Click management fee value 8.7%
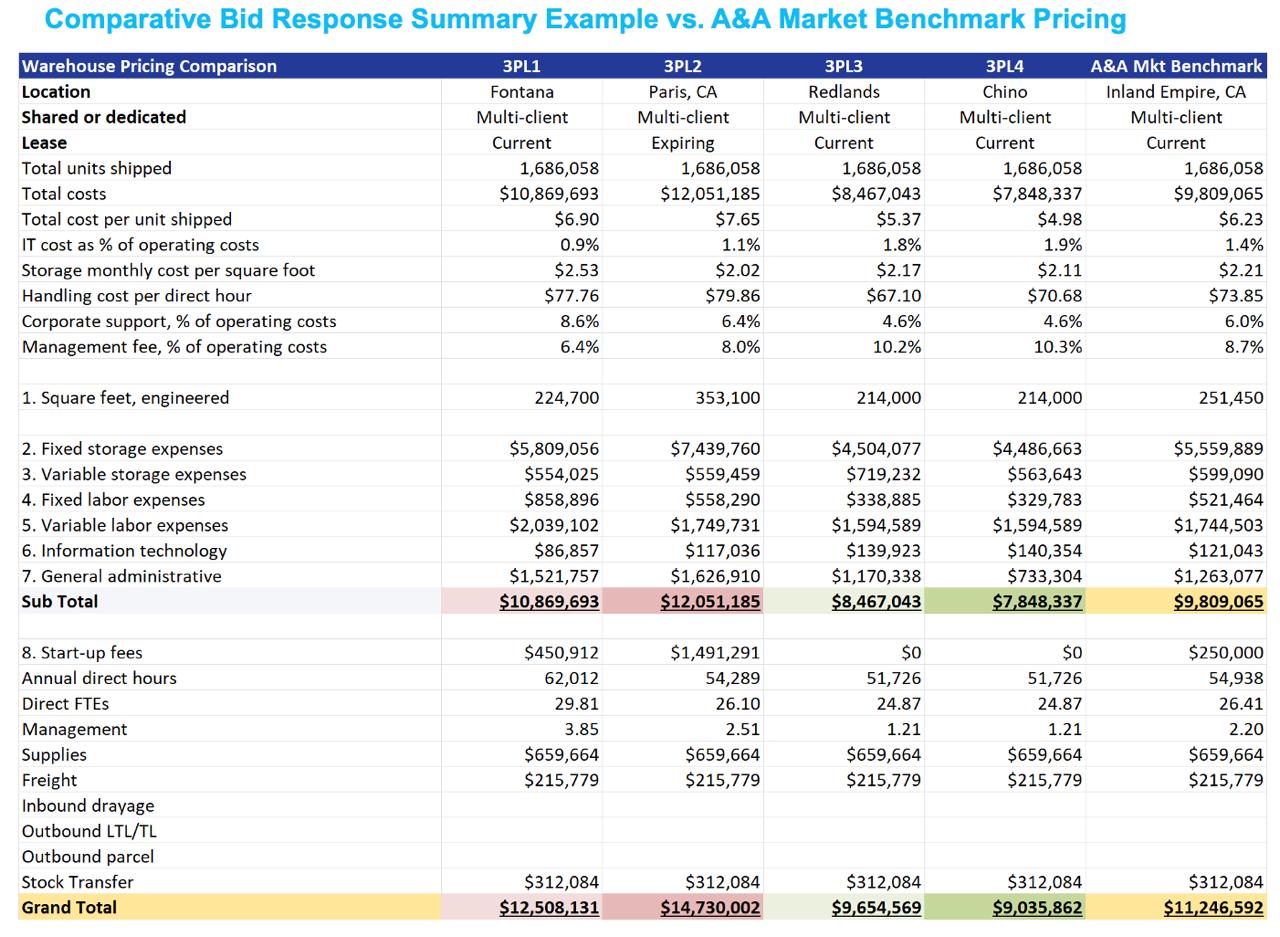 coord(1243,347)
